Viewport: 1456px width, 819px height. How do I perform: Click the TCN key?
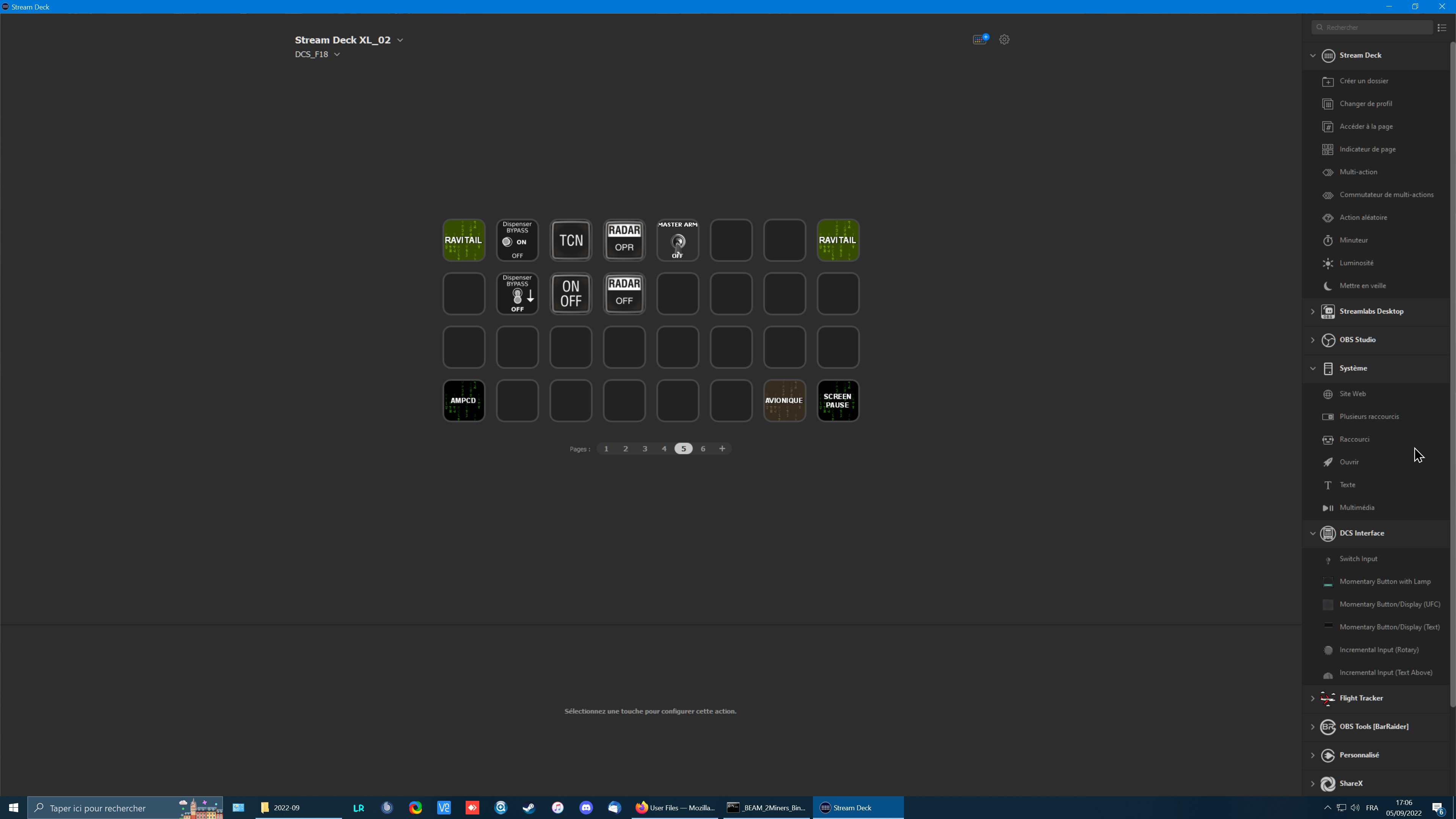(571, 240)
